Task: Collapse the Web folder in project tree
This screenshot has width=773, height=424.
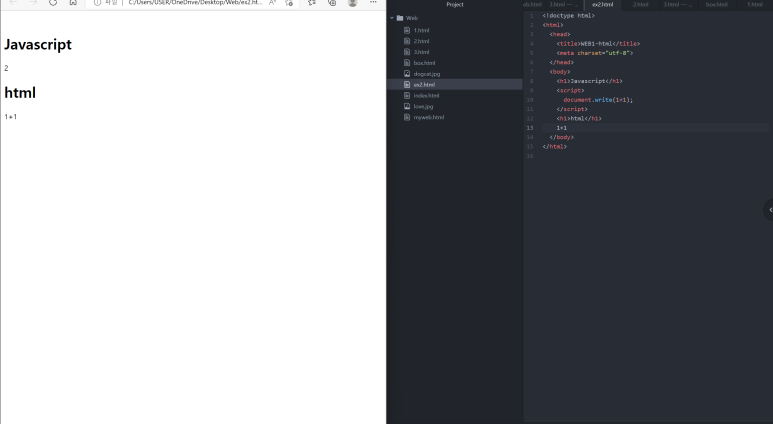Action: coord(392,18)
